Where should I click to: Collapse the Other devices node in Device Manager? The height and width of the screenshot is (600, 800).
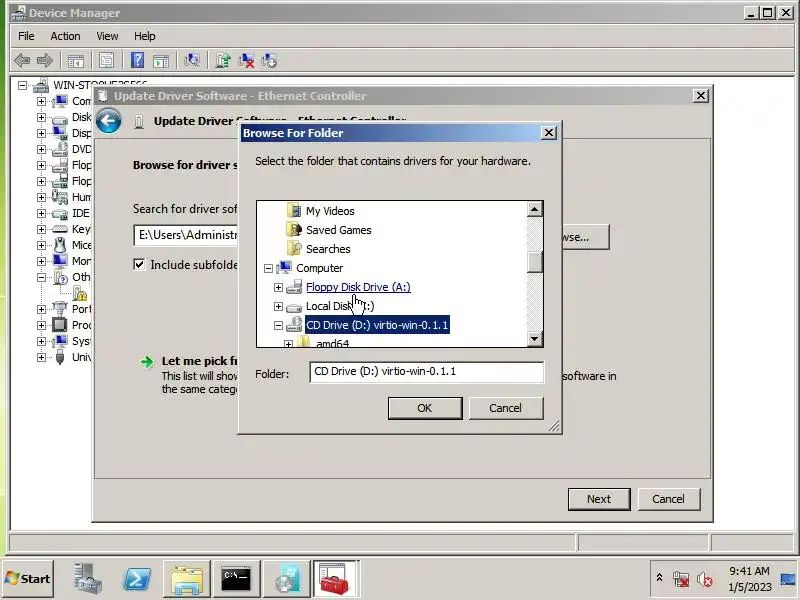(x=41, y=277)
